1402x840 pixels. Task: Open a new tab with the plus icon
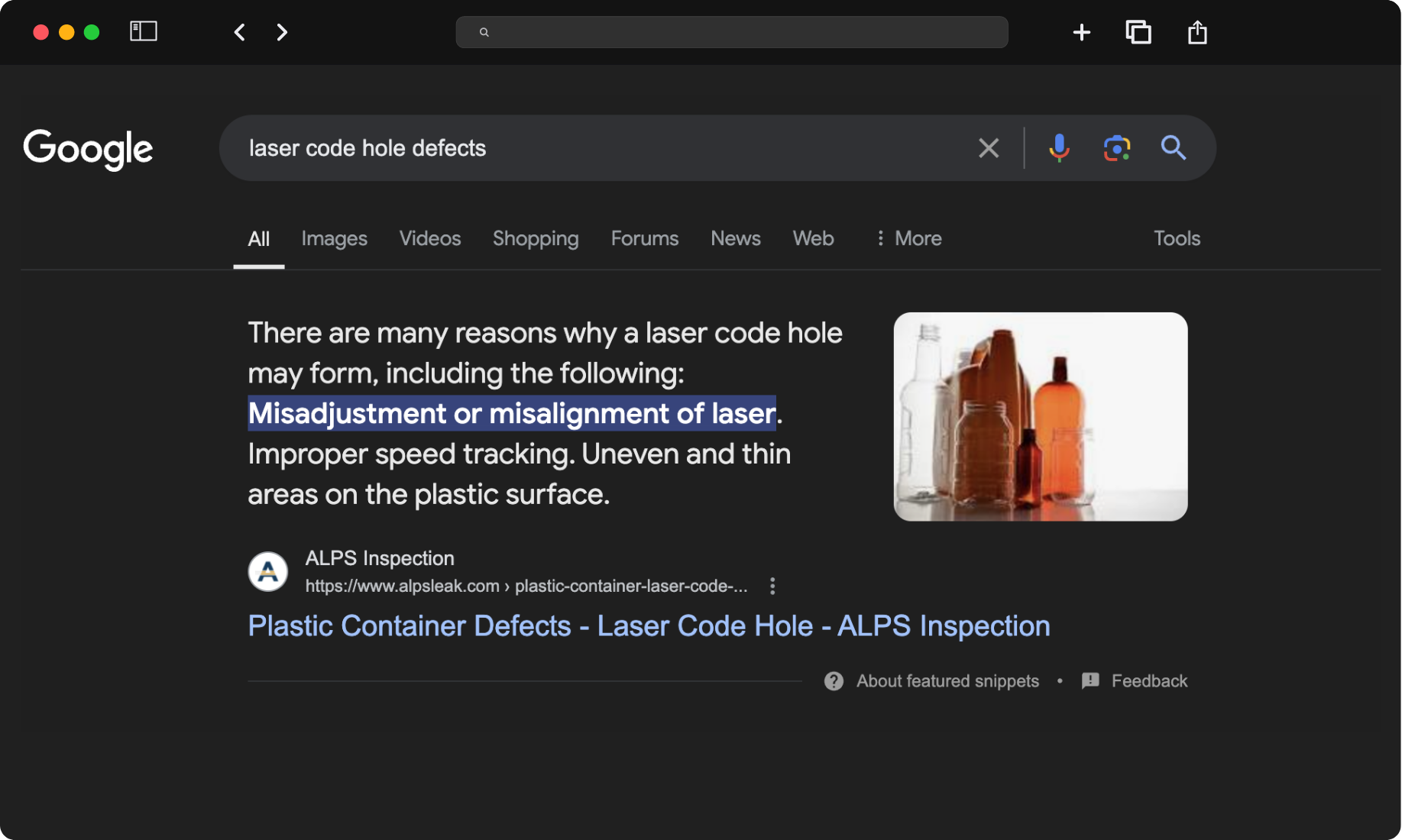tap(1081, 32)
